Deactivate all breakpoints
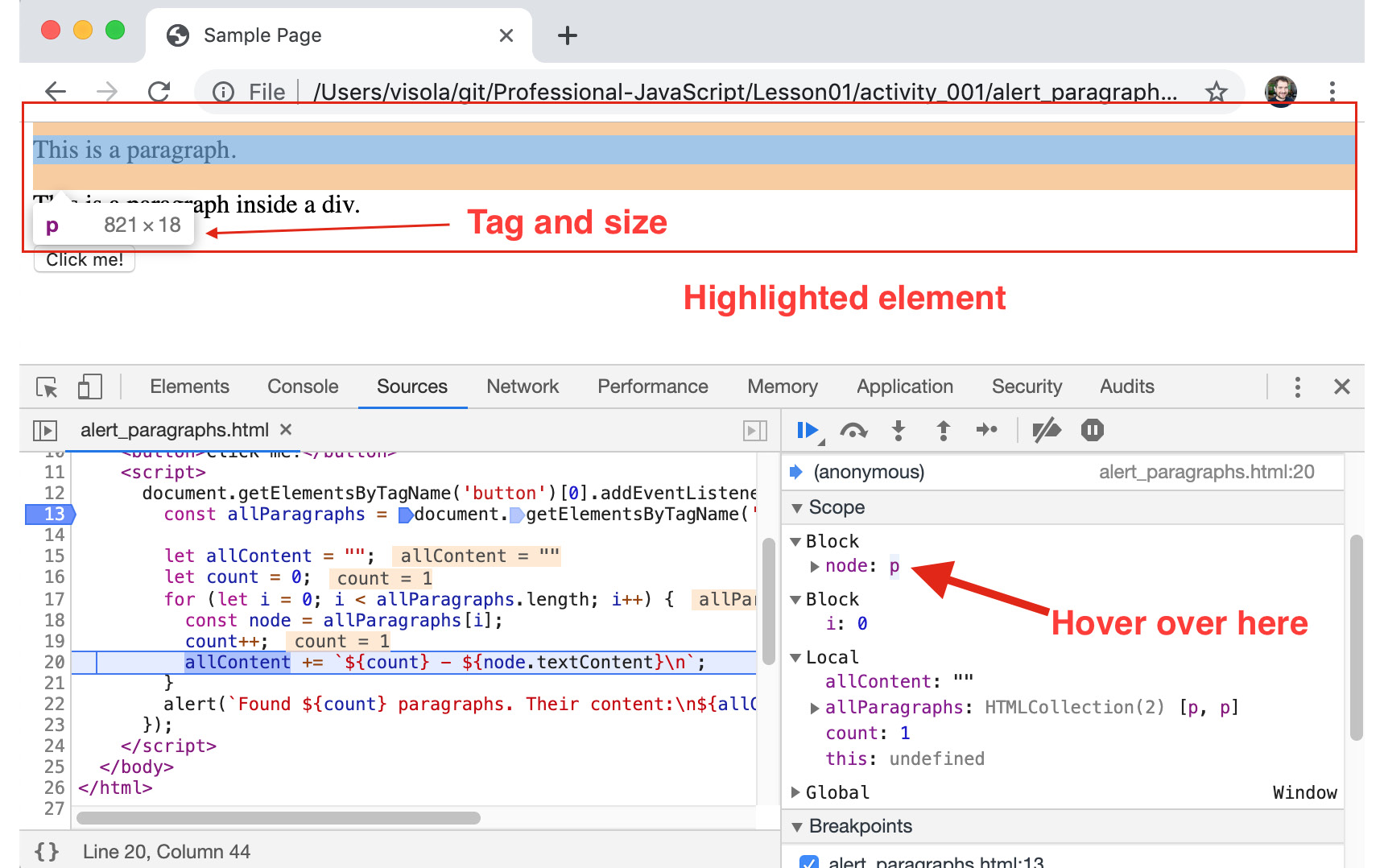 coord(1047,431)
